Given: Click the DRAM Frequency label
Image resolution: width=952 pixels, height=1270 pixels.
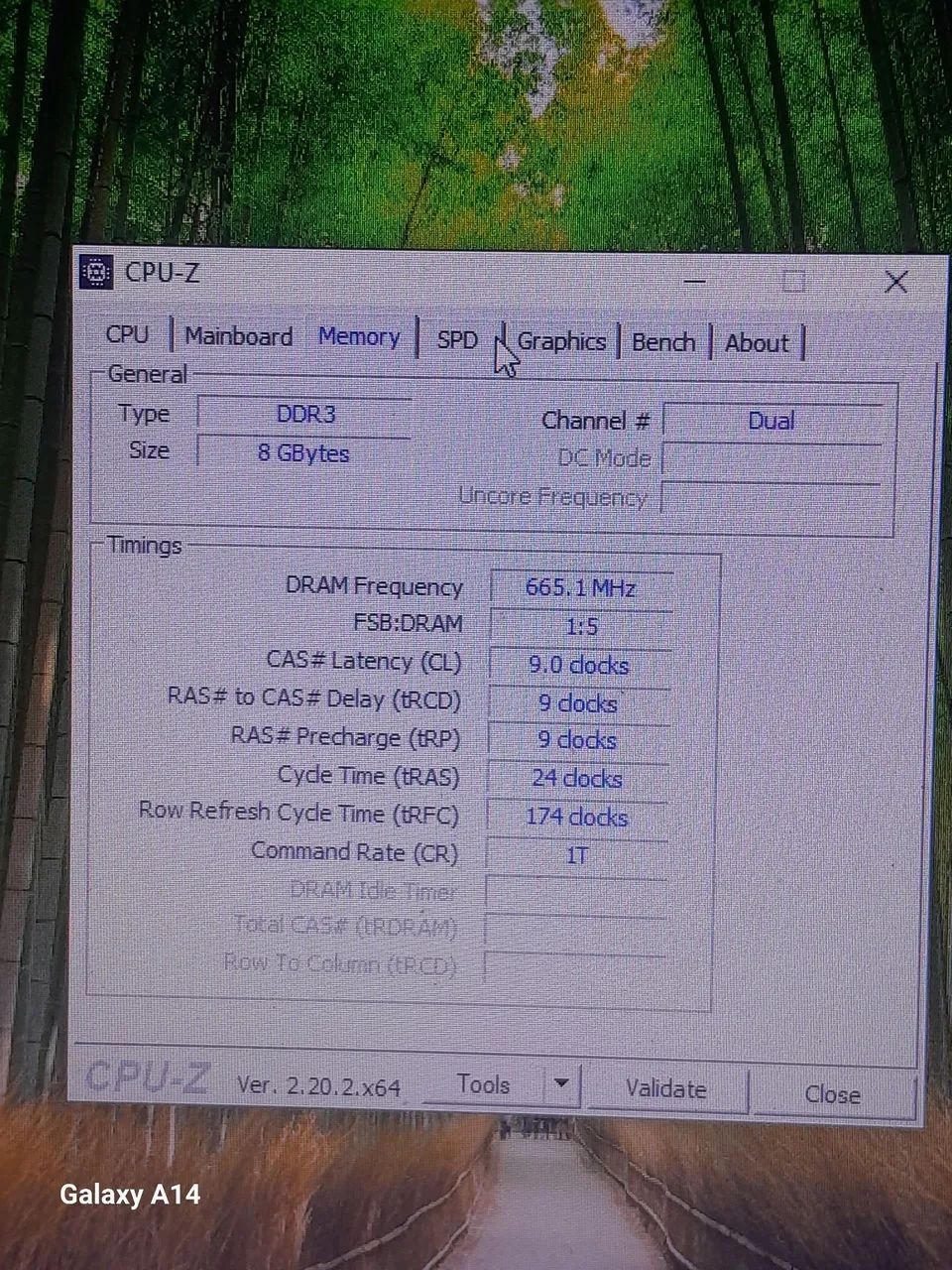Looking at the screenshot, I should coord(374,585).
